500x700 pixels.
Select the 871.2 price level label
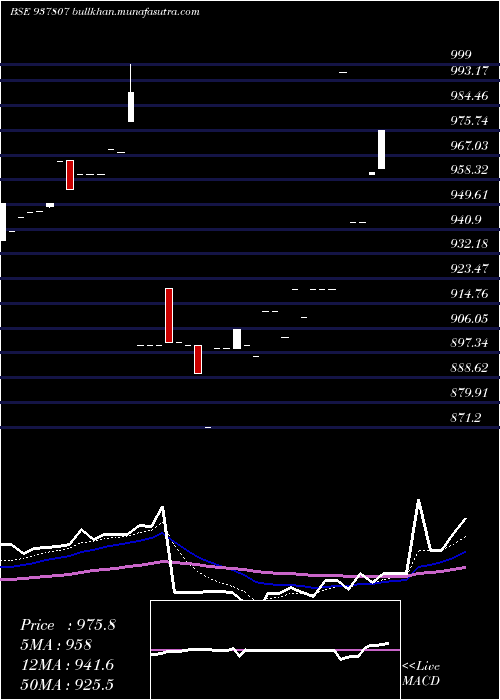(466, 418)
